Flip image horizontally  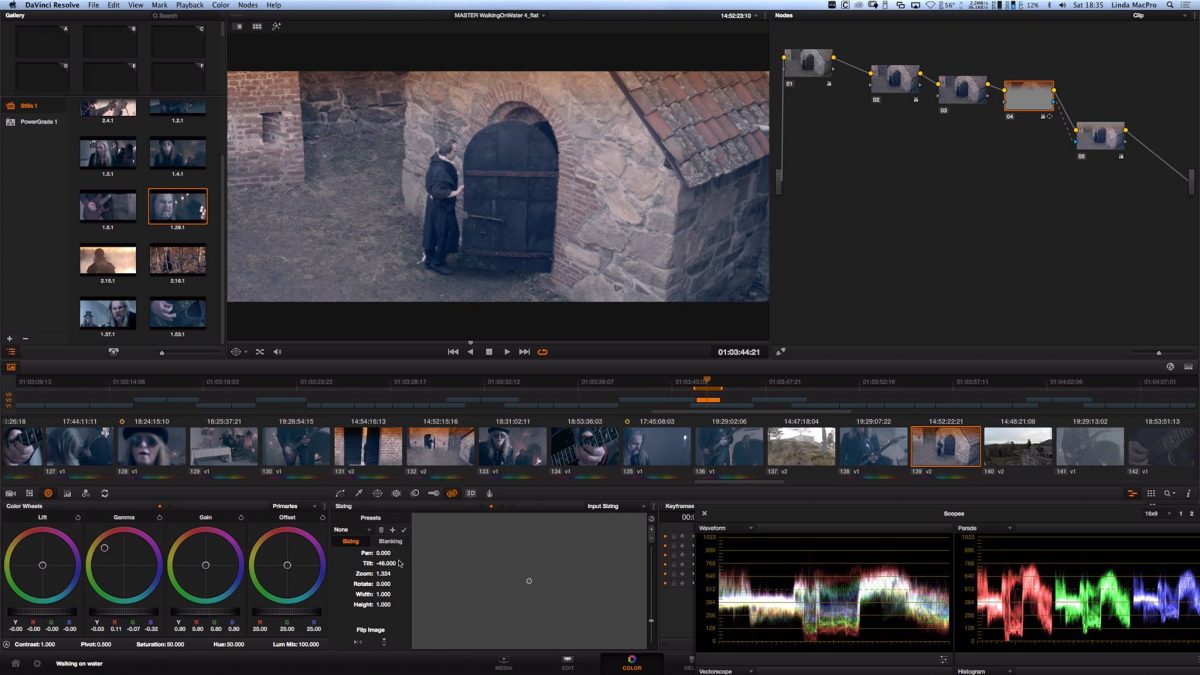(x=358, y=642)
